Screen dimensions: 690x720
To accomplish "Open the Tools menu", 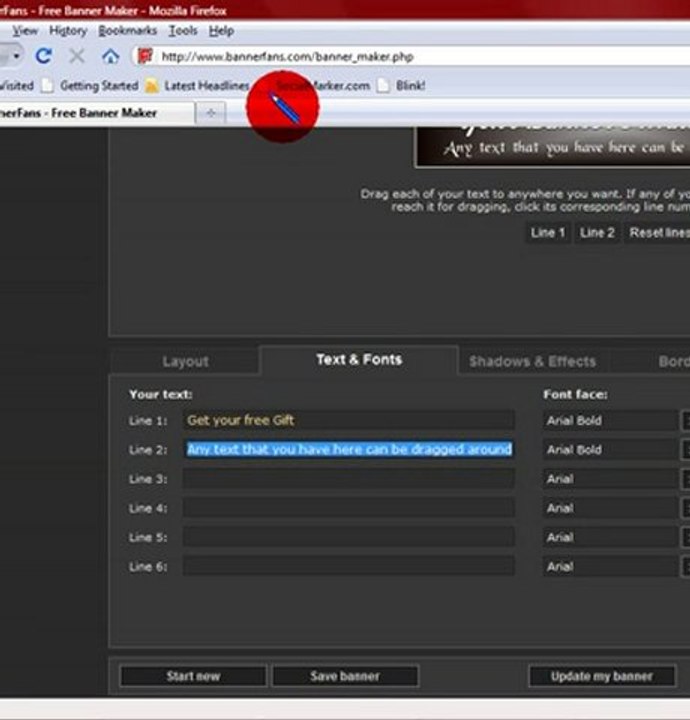I will 183,31.
